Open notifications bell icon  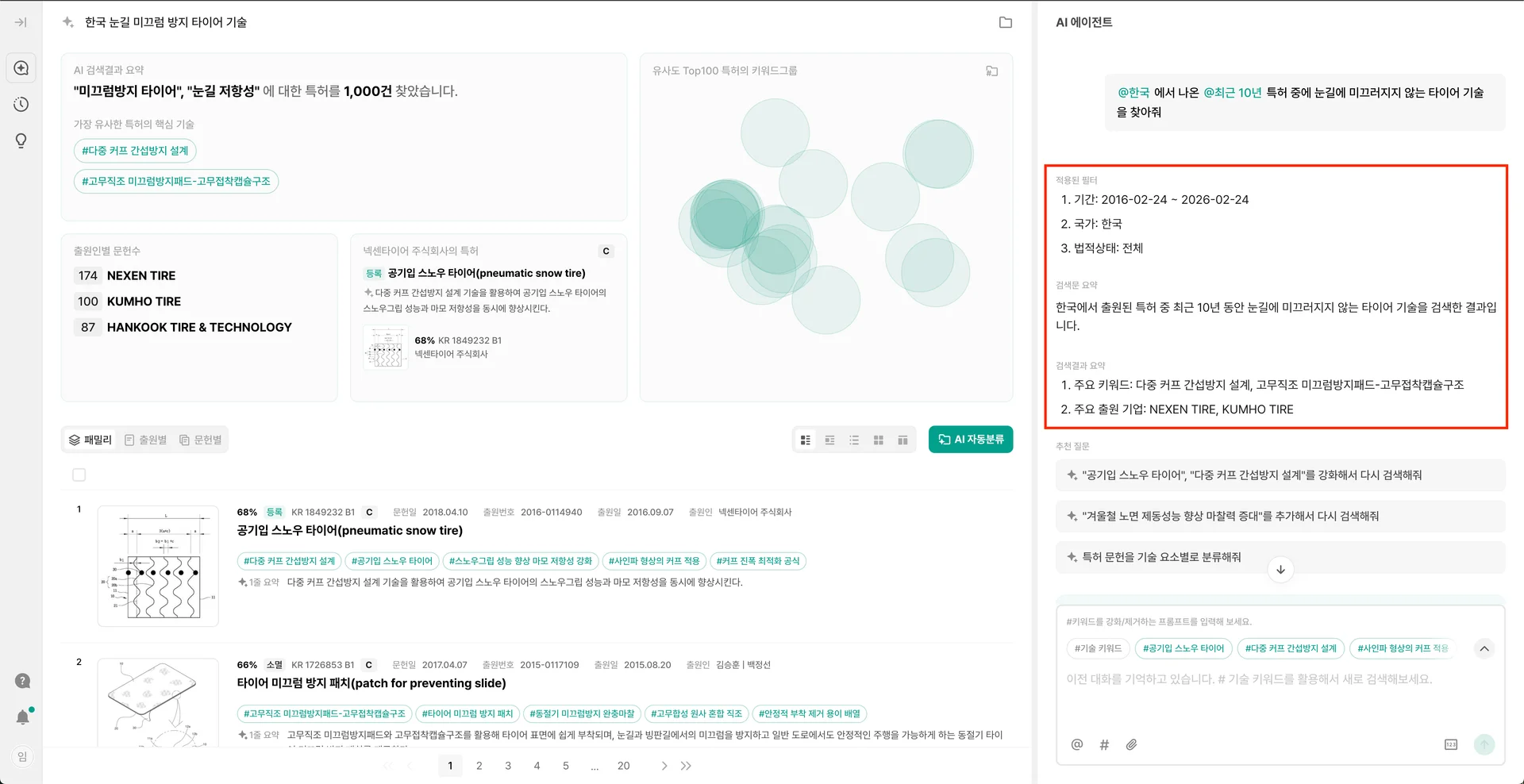coord(23,717)
